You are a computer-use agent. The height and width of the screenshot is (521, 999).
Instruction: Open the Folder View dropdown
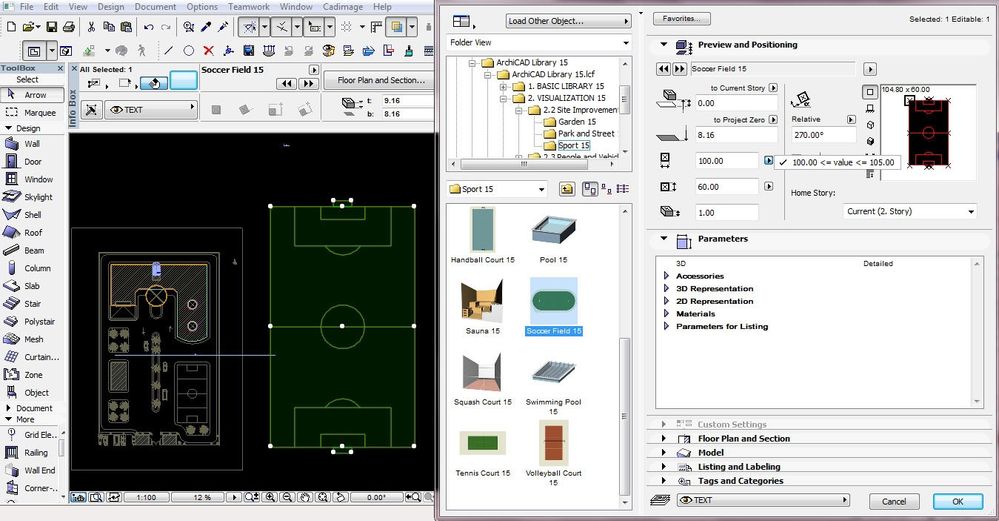coord(538,43)
